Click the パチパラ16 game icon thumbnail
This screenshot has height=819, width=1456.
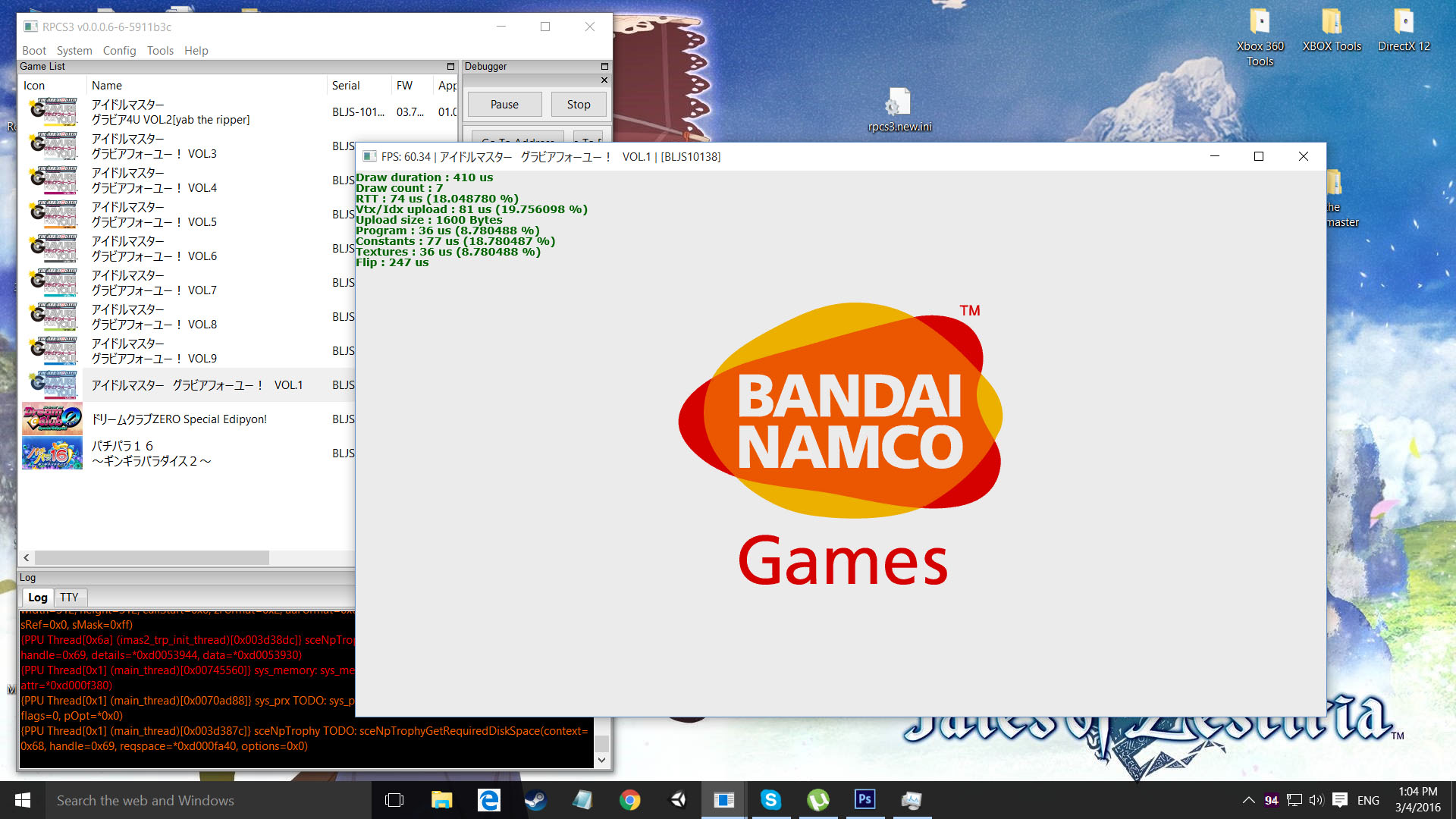coord(52,453)
